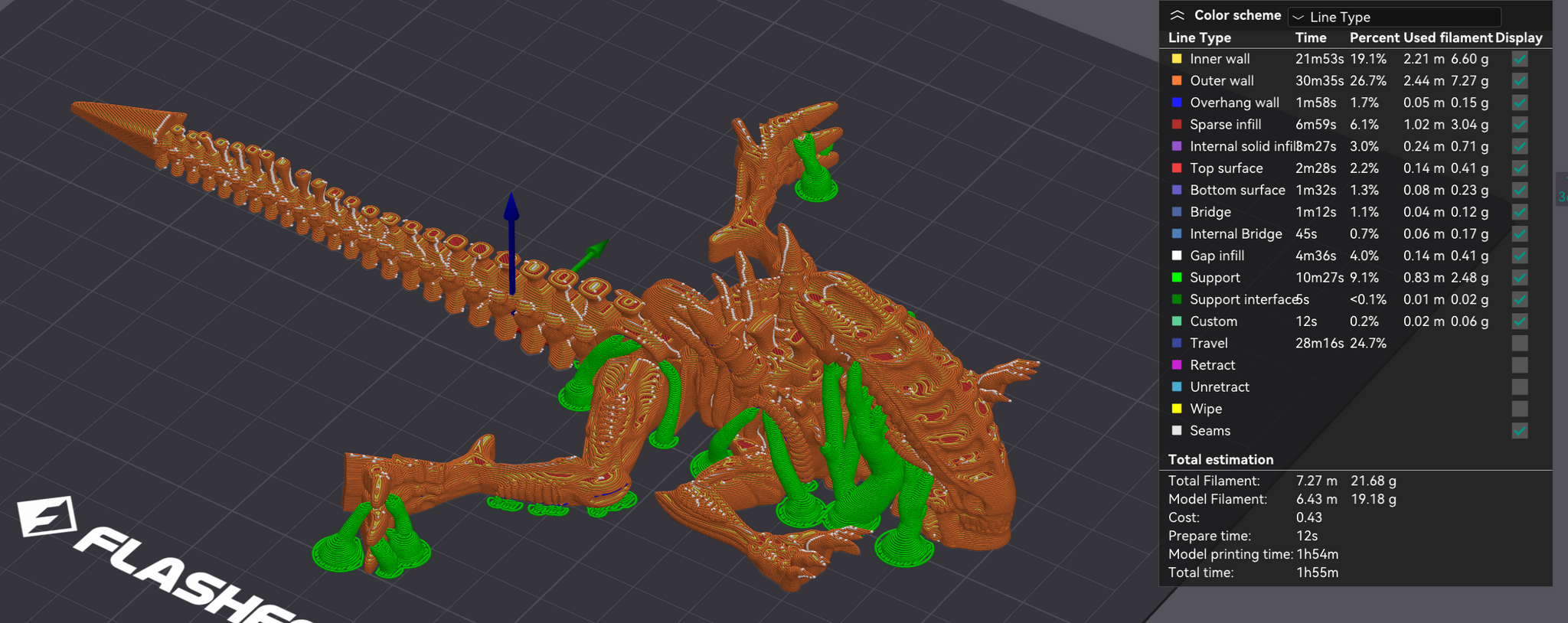Show Retract moves via its checkbox
The height and width of the screenshot is (623, 1568).
coord(1520,365)
